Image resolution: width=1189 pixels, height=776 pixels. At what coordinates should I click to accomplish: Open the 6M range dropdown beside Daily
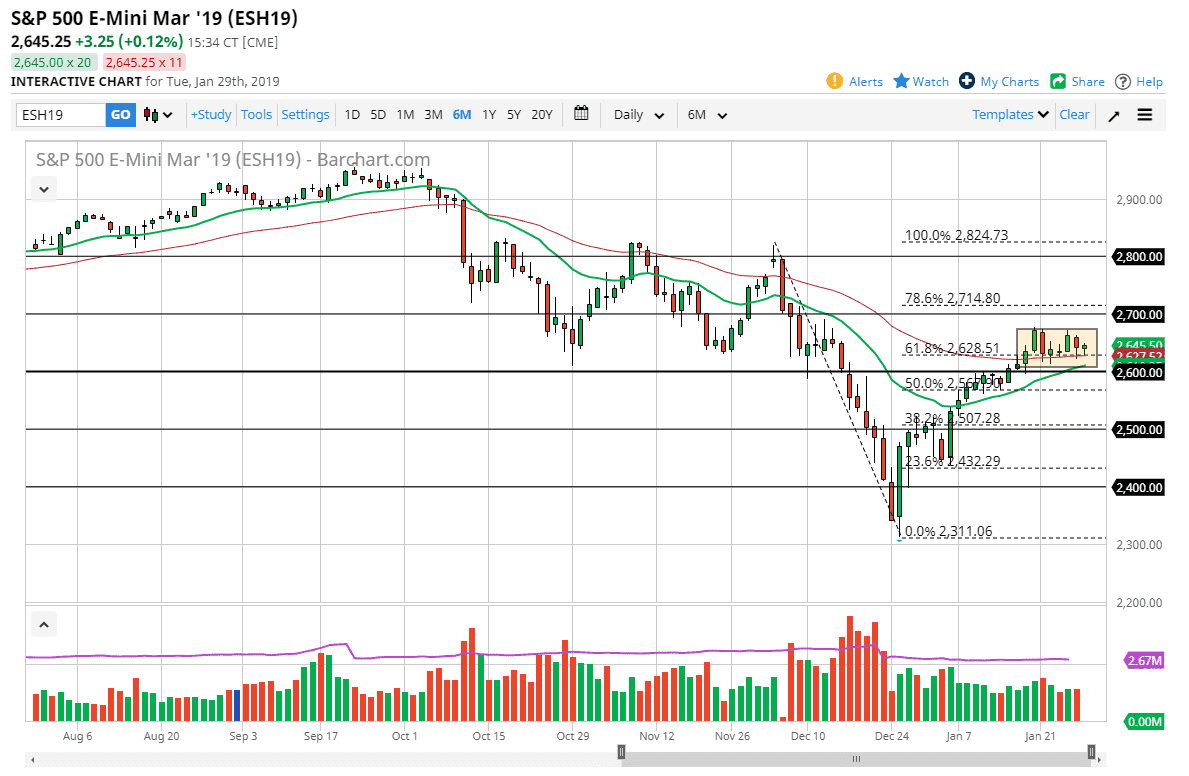point(707,115)
